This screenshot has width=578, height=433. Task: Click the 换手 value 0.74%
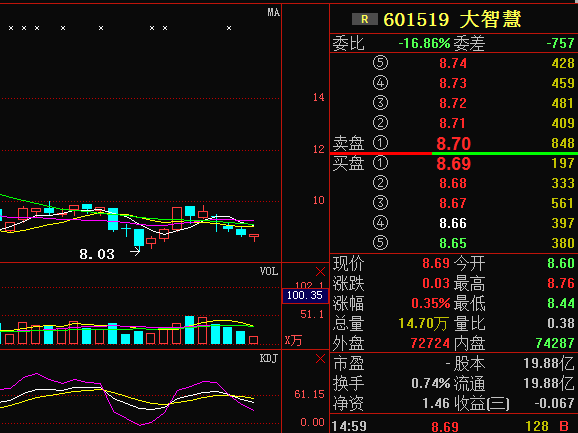click(431, 383)
